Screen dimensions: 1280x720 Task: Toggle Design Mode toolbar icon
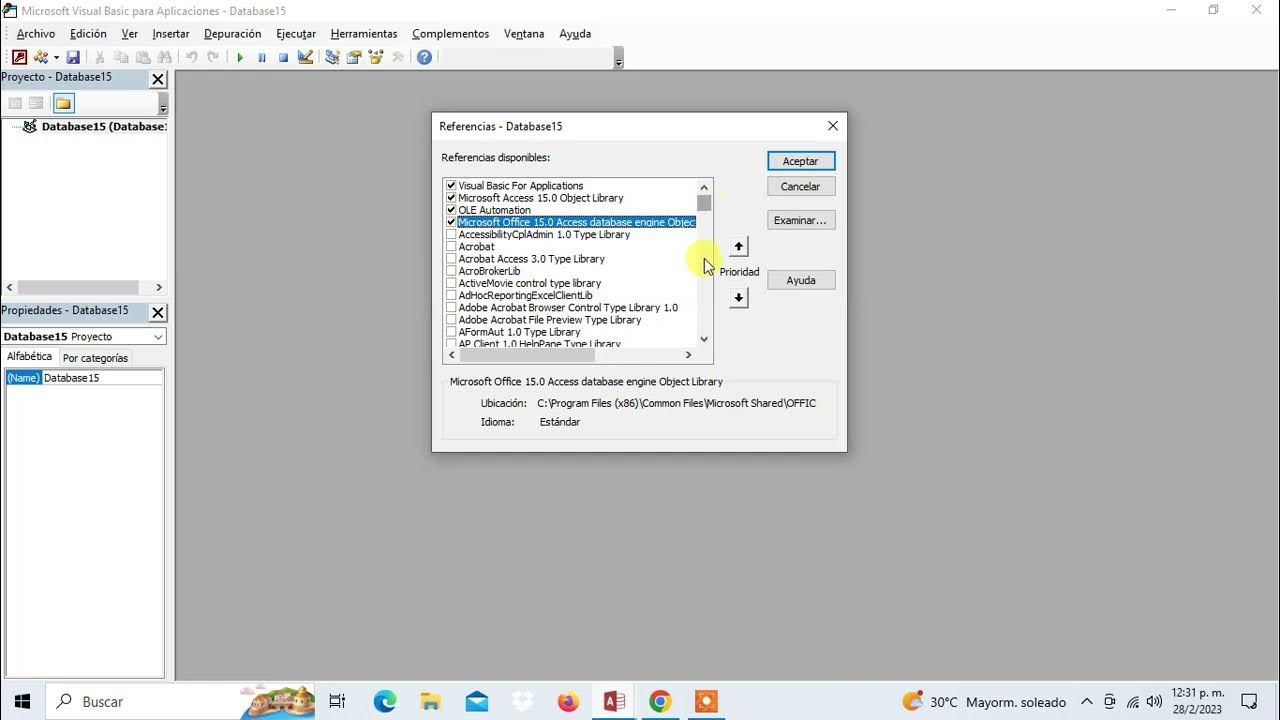305,58
